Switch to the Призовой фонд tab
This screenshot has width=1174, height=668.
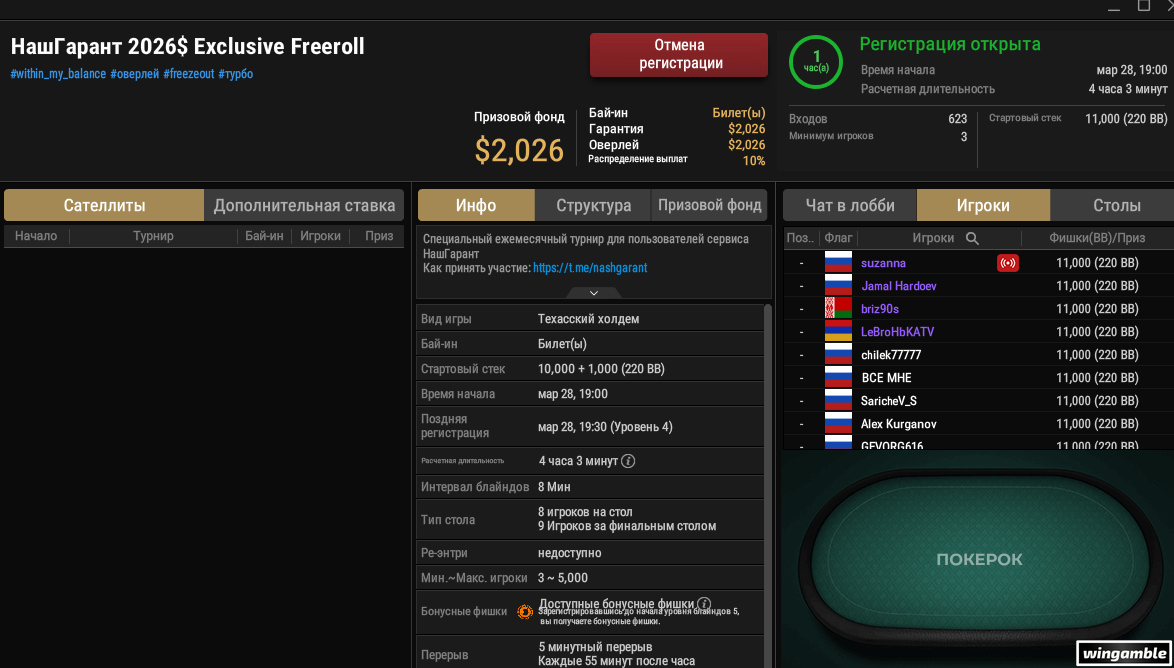(710, 205)
